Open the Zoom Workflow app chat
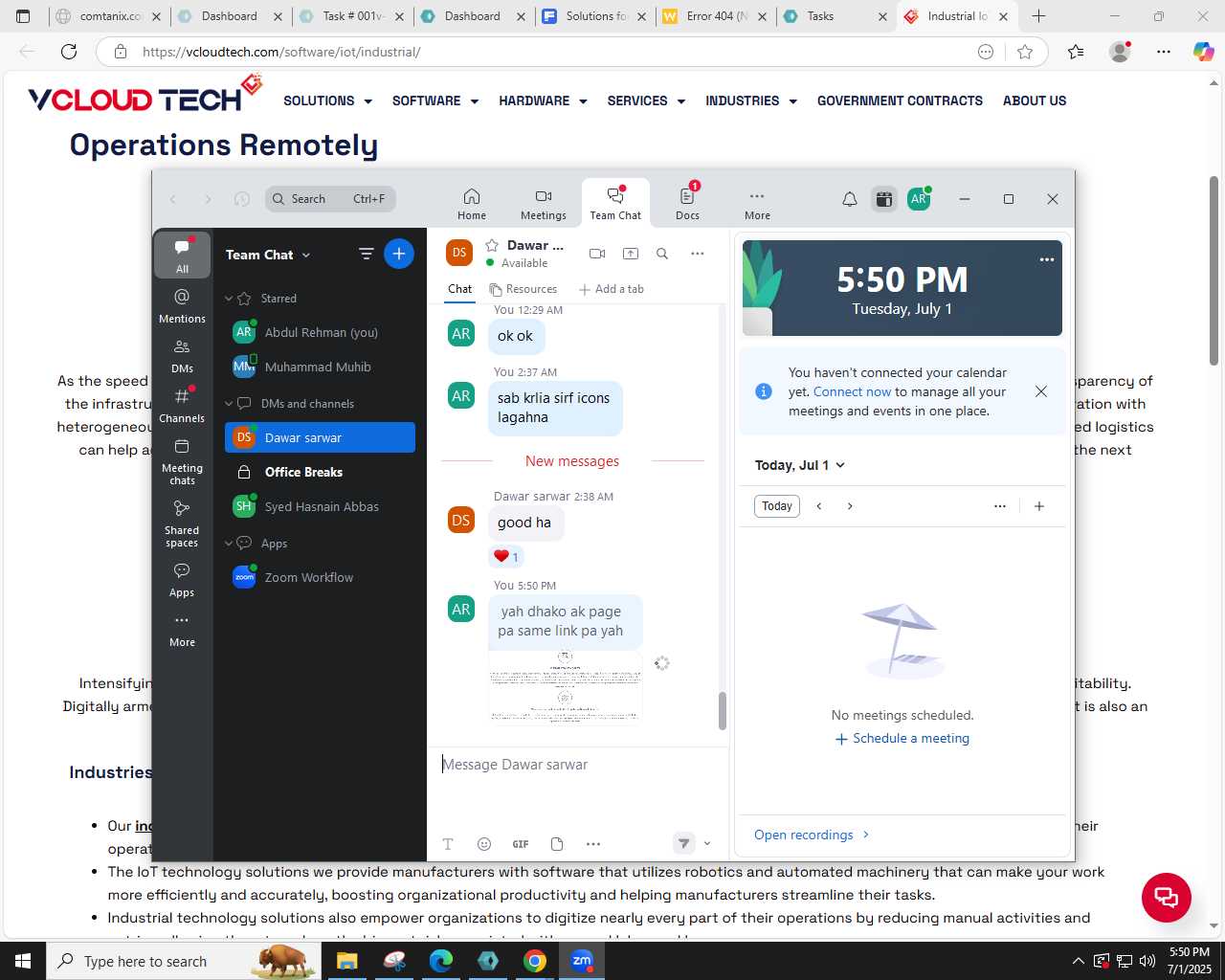 (x=320, y=577)
